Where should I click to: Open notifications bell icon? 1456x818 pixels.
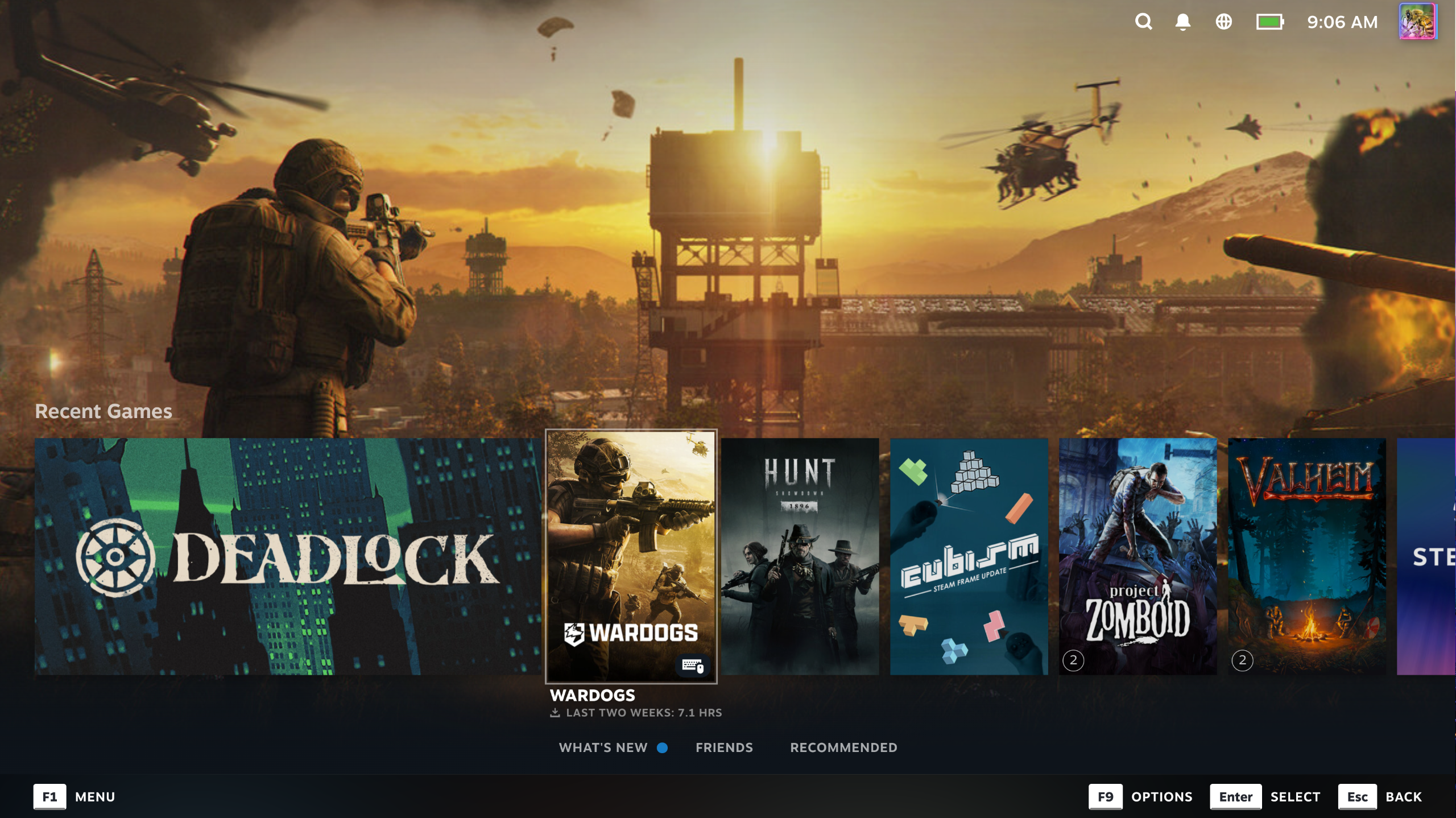[1183, 22]
